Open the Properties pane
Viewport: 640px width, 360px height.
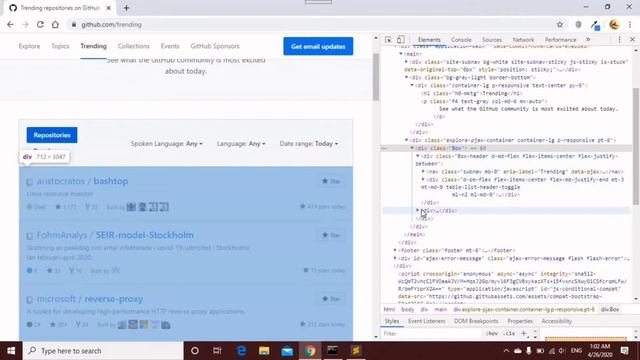pos(520,321)
